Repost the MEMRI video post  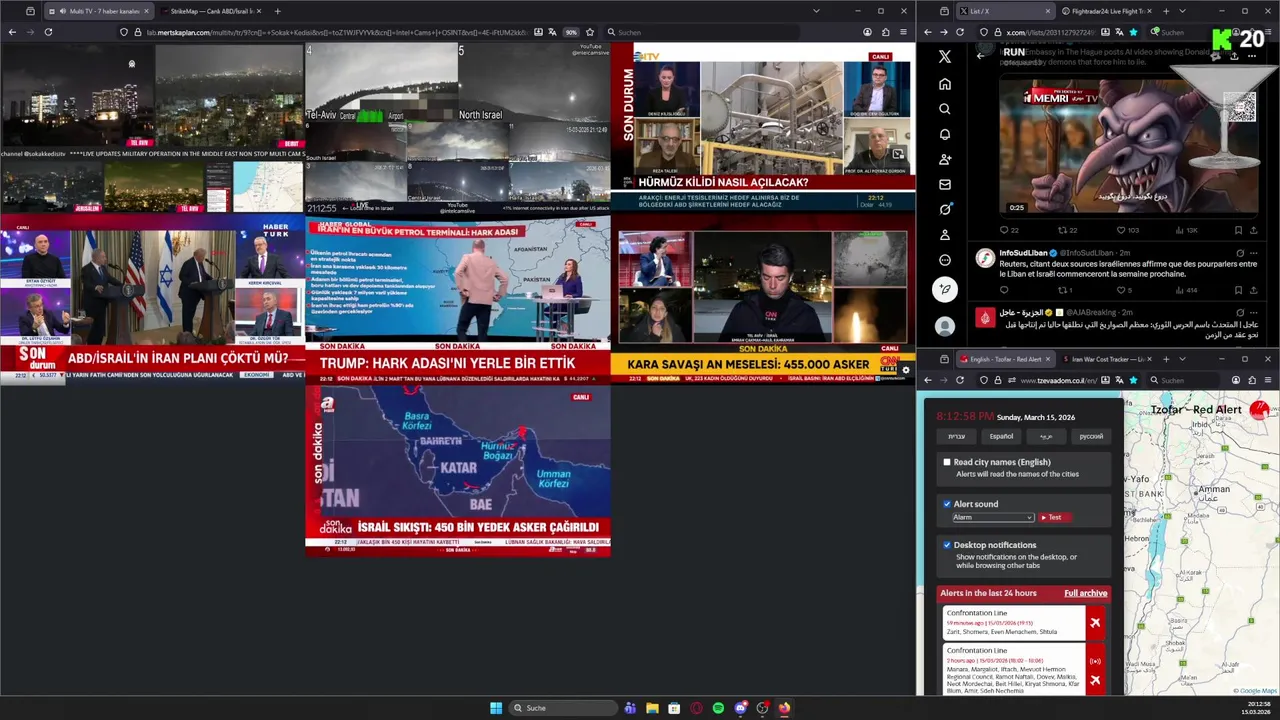[x=1064, y=230]
